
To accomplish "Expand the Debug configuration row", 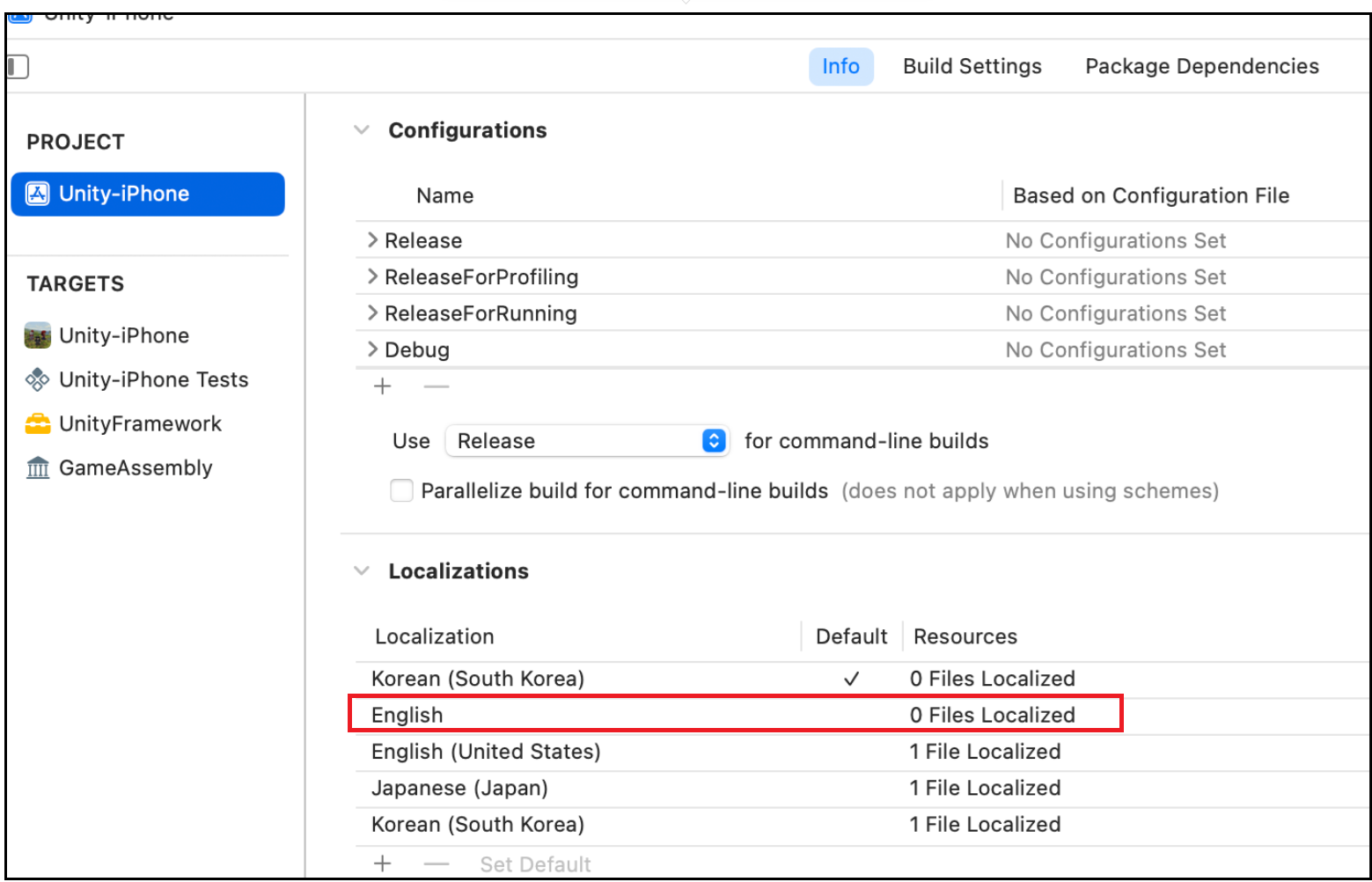I will (x=372, y=349).
